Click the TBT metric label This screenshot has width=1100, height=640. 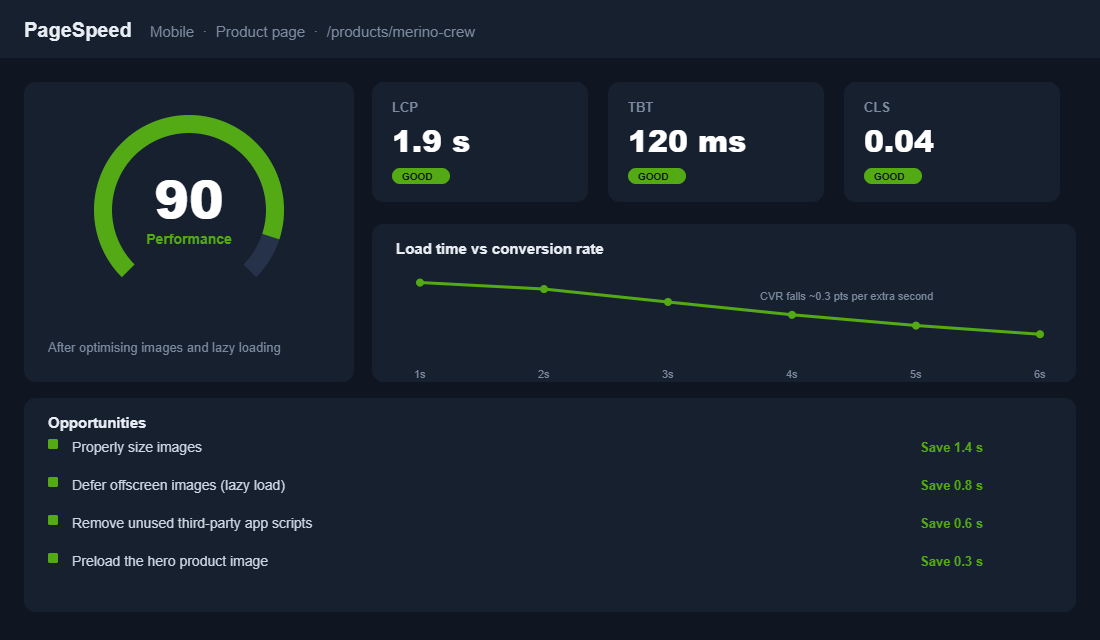pos(640,107)
